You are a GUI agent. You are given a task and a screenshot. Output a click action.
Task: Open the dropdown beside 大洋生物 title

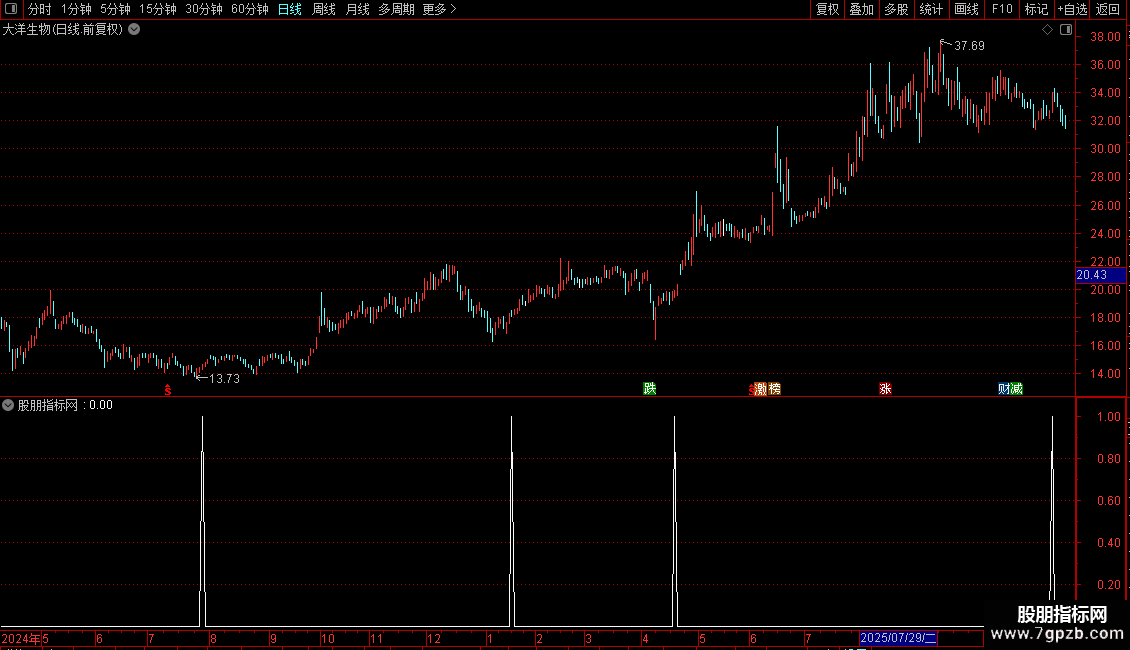click(134, 30)
